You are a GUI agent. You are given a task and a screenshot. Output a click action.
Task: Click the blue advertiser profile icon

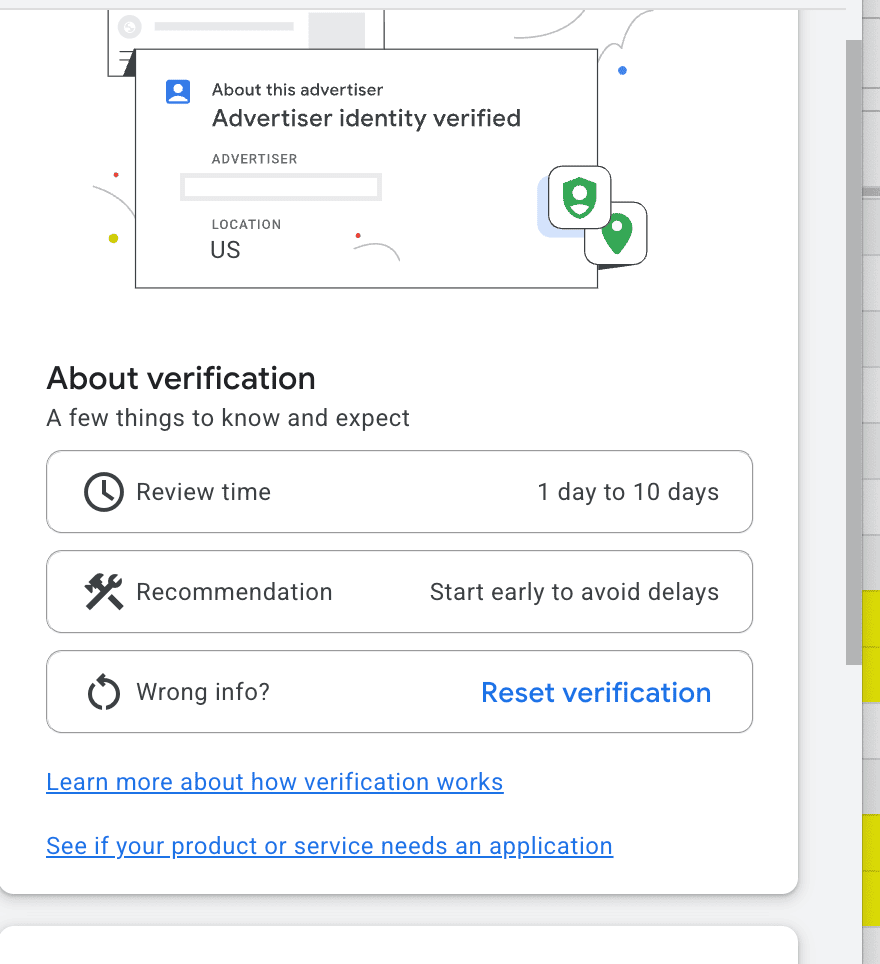tap(178, 92)
